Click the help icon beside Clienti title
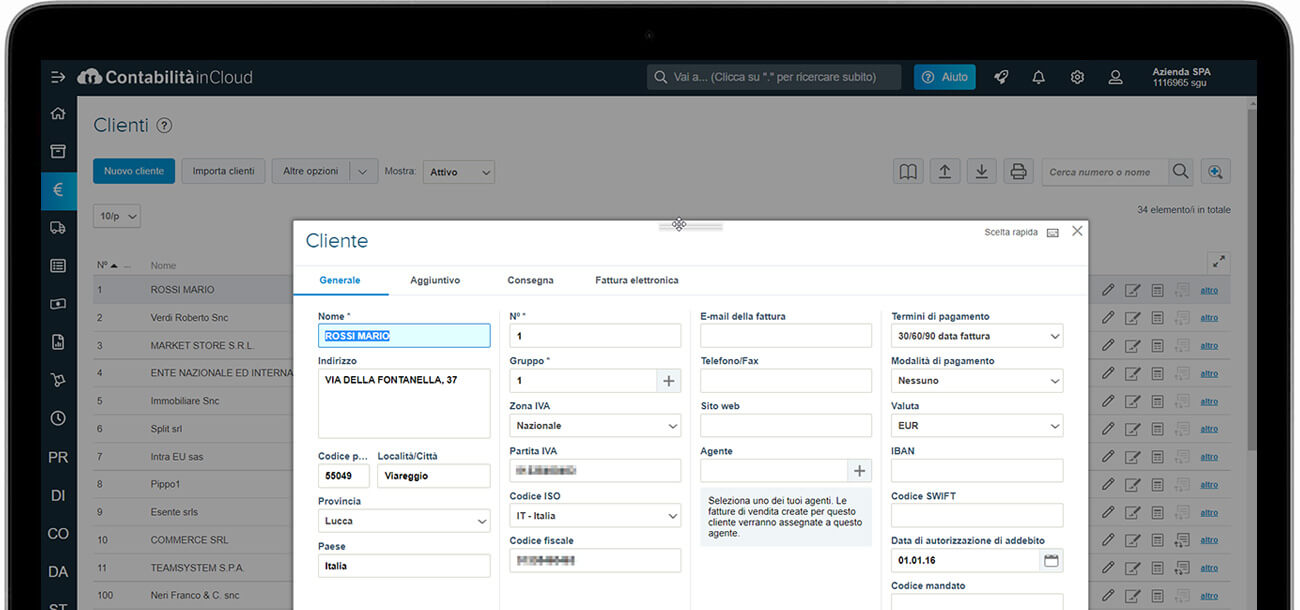Viewport: 1300px width, 610px height. (165, 126)
